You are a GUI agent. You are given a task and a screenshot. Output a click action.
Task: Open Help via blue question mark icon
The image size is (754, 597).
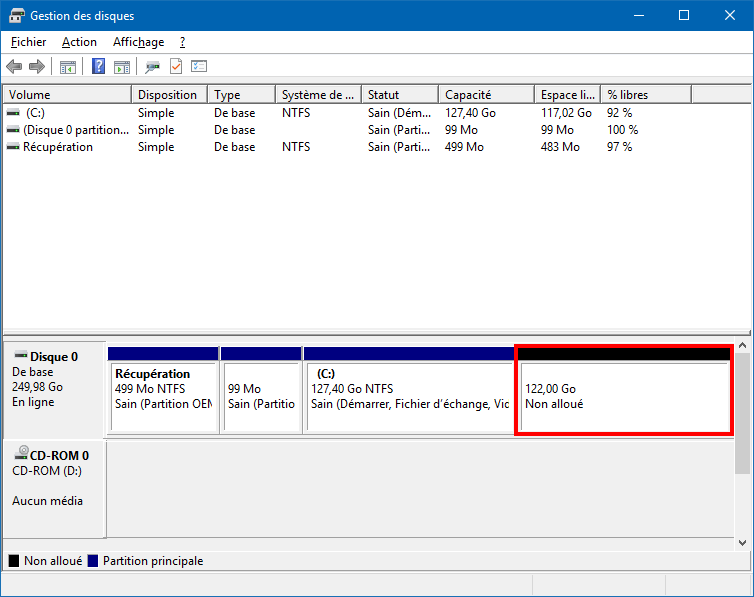pyautogui.click(x=99, y=66)
